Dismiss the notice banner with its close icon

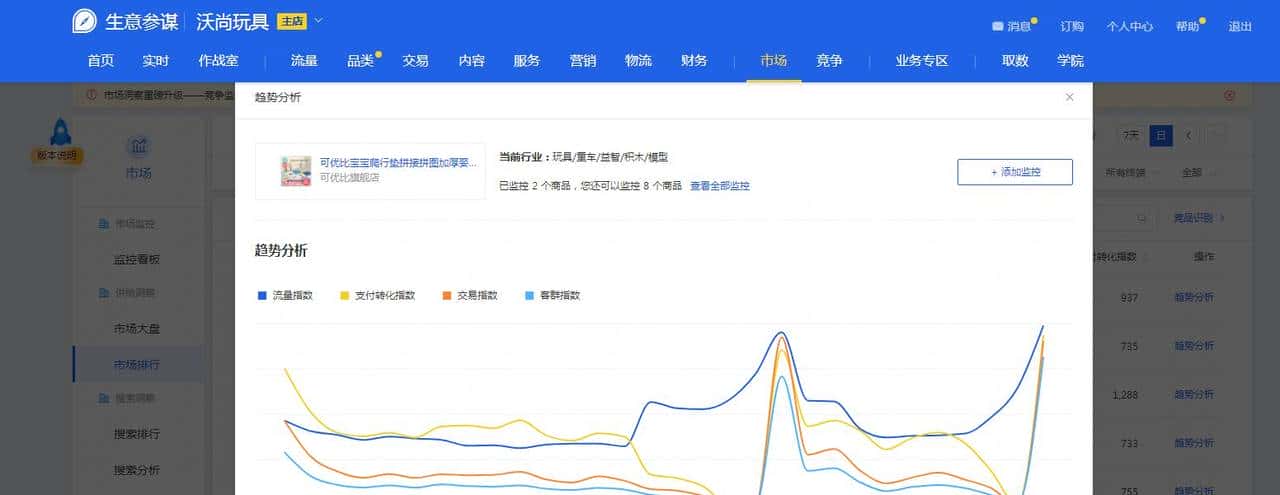(x=1229, y=96)
